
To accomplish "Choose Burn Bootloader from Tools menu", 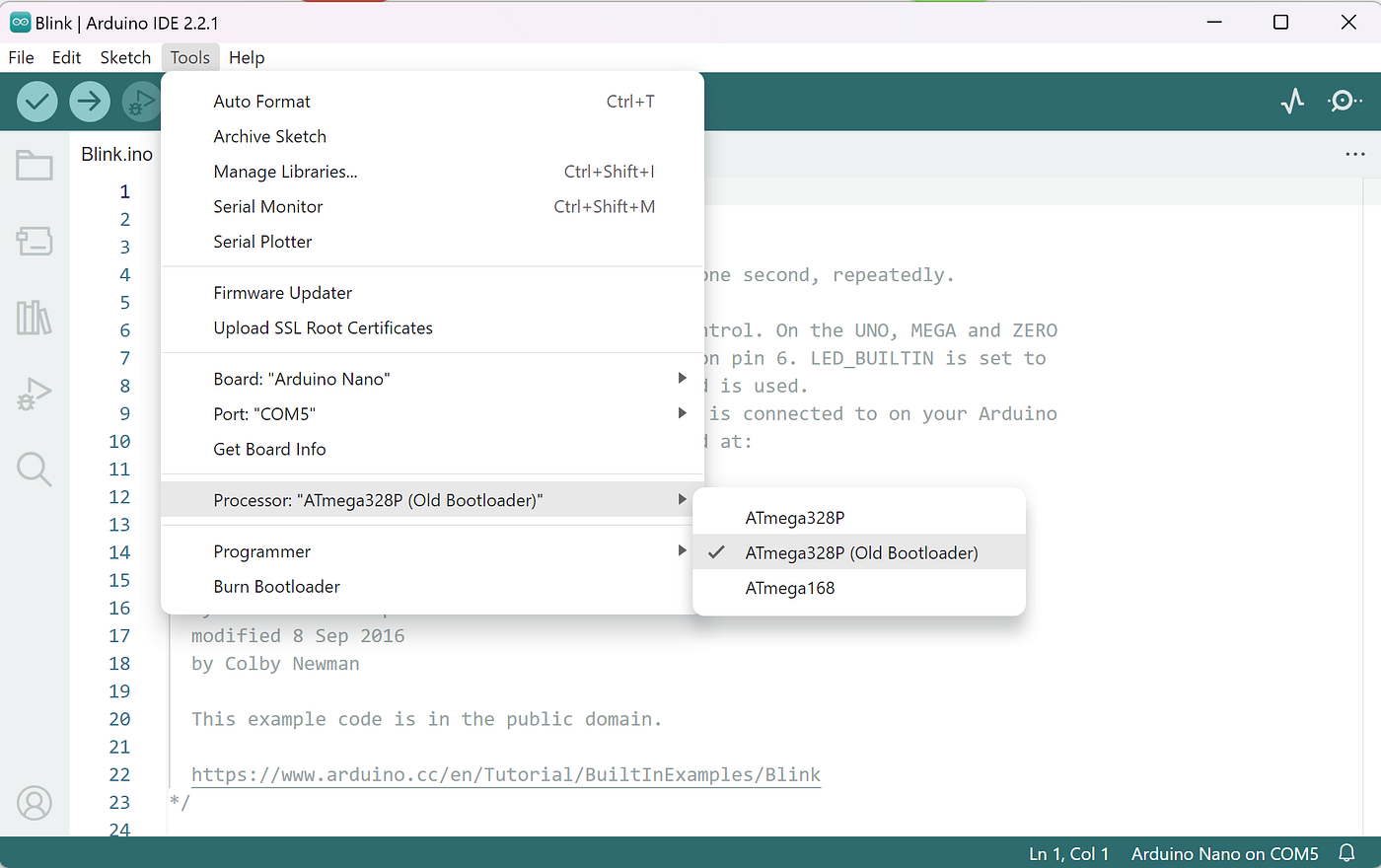I will pyautogui.click(x=432, y=587).
